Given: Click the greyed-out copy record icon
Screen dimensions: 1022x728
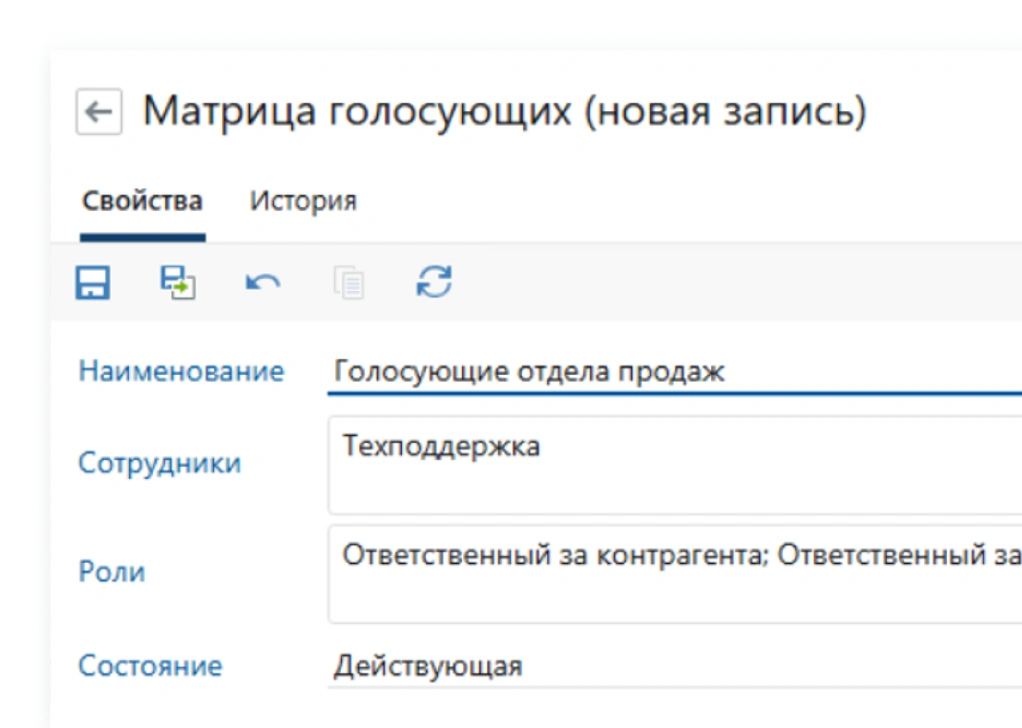Looking at the screenshot, I should (349, 282).
